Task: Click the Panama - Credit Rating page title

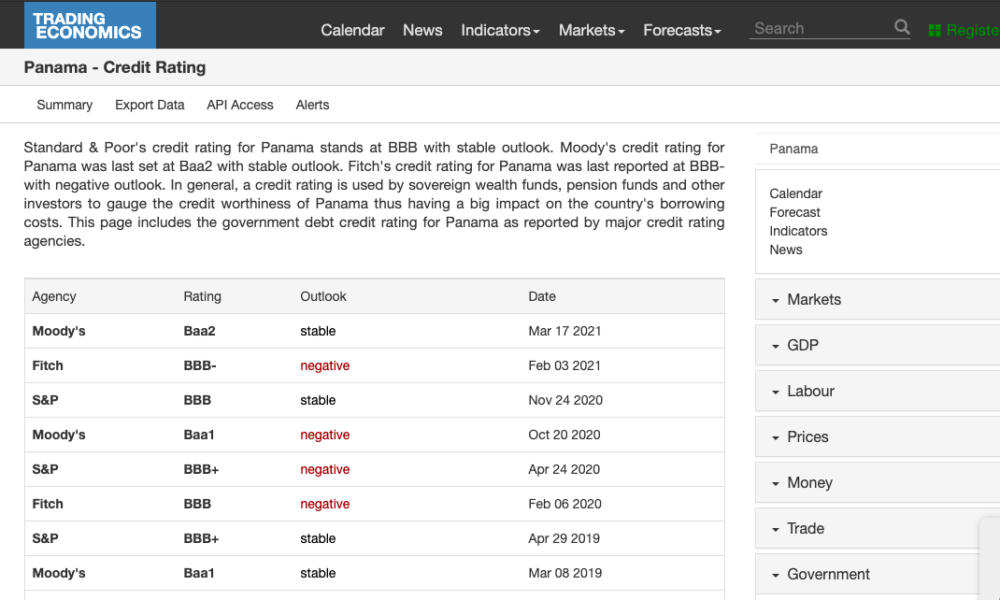Action: 115,67
